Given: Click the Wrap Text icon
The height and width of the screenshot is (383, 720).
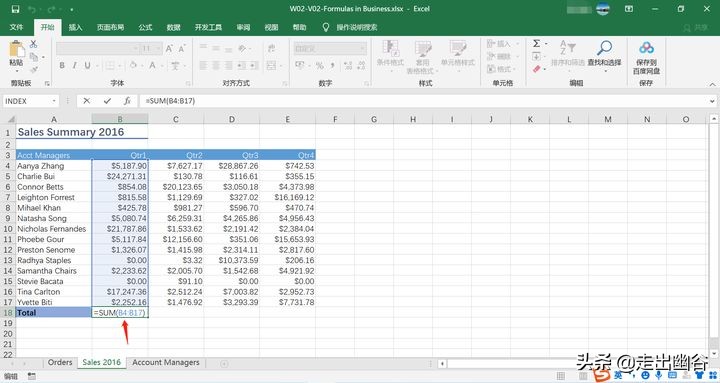Looking at the screenshot, I should coord(271,48).
